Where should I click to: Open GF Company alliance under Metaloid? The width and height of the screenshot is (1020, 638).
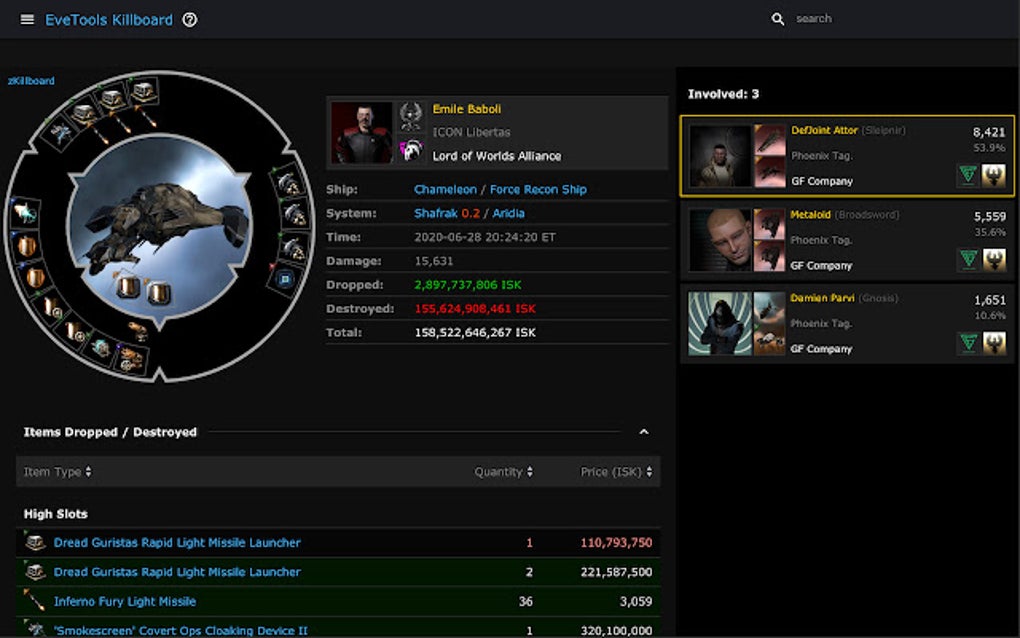point(821,265)
